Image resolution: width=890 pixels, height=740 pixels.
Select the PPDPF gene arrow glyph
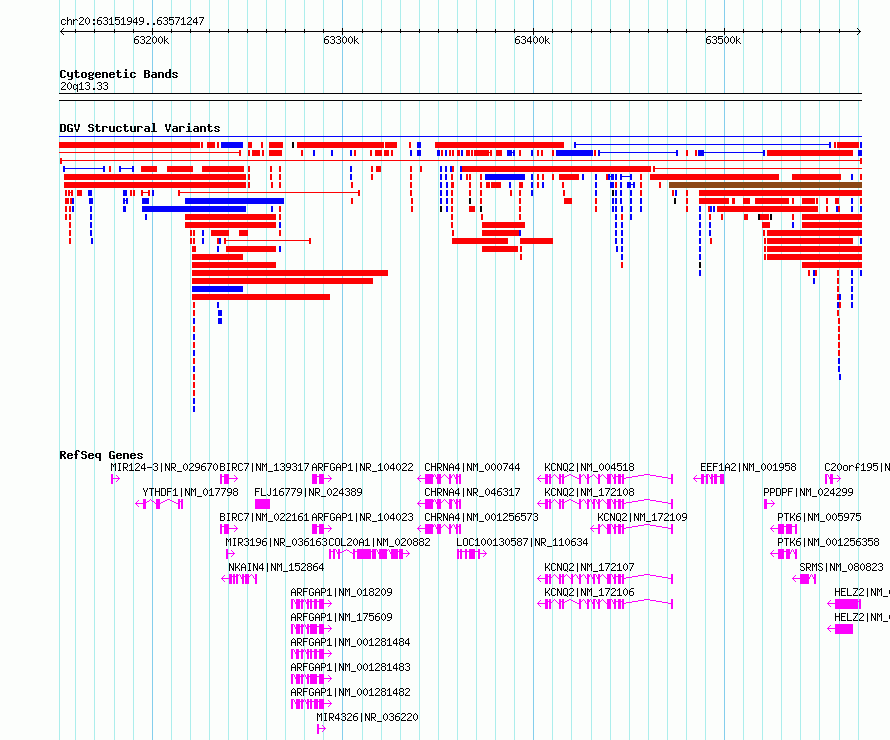pyautogui.click(x=769, y=504)
